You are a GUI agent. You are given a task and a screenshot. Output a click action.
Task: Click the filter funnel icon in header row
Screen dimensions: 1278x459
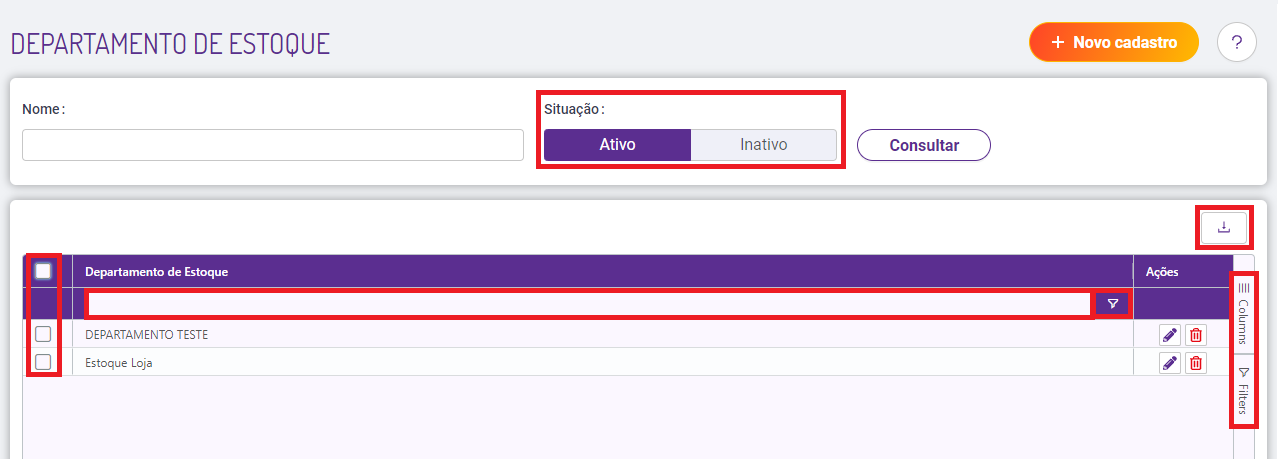click(1112, 303)
